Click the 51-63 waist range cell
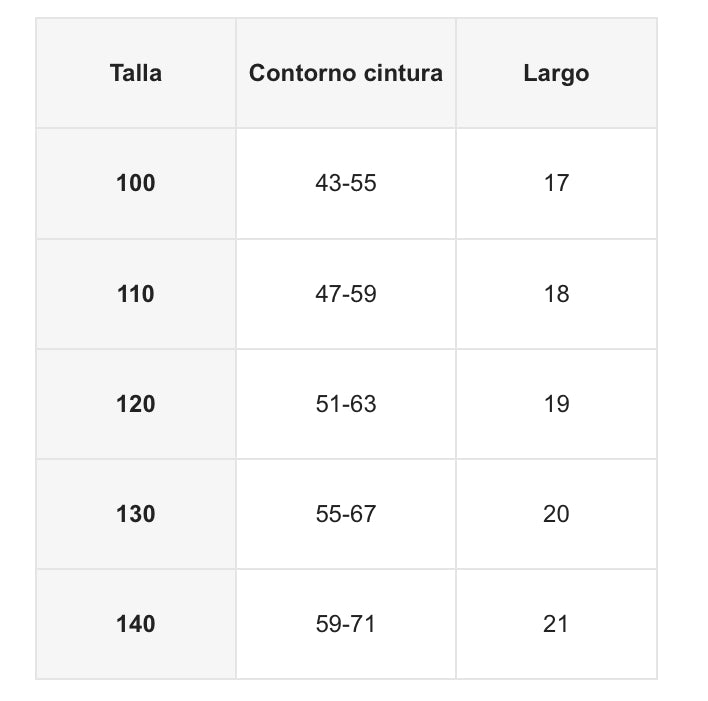The height and width of the screenshot is (701, 708). click(x=346, y=404)
